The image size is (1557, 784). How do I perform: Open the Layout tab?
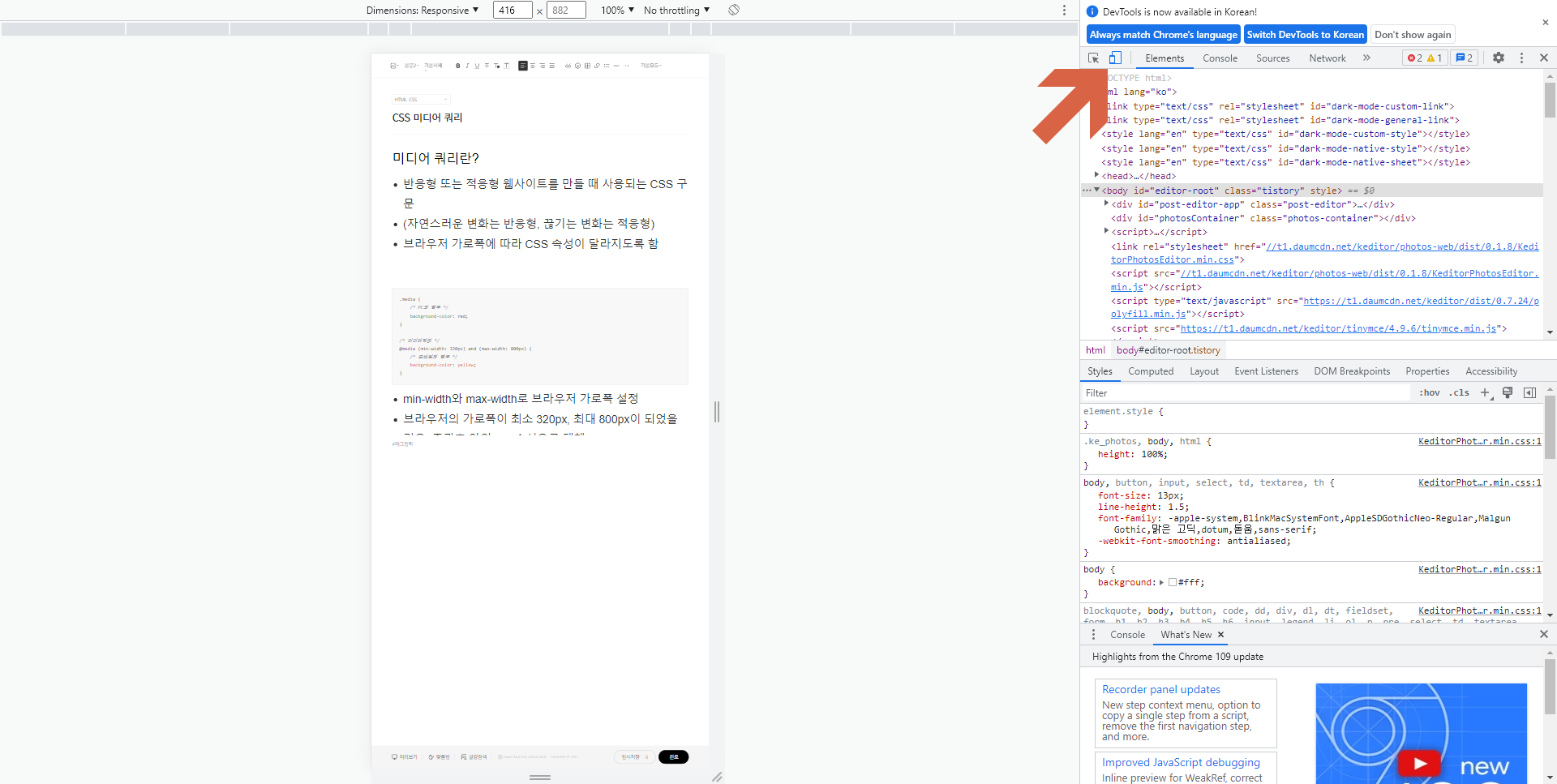(x=1204, y=371)
